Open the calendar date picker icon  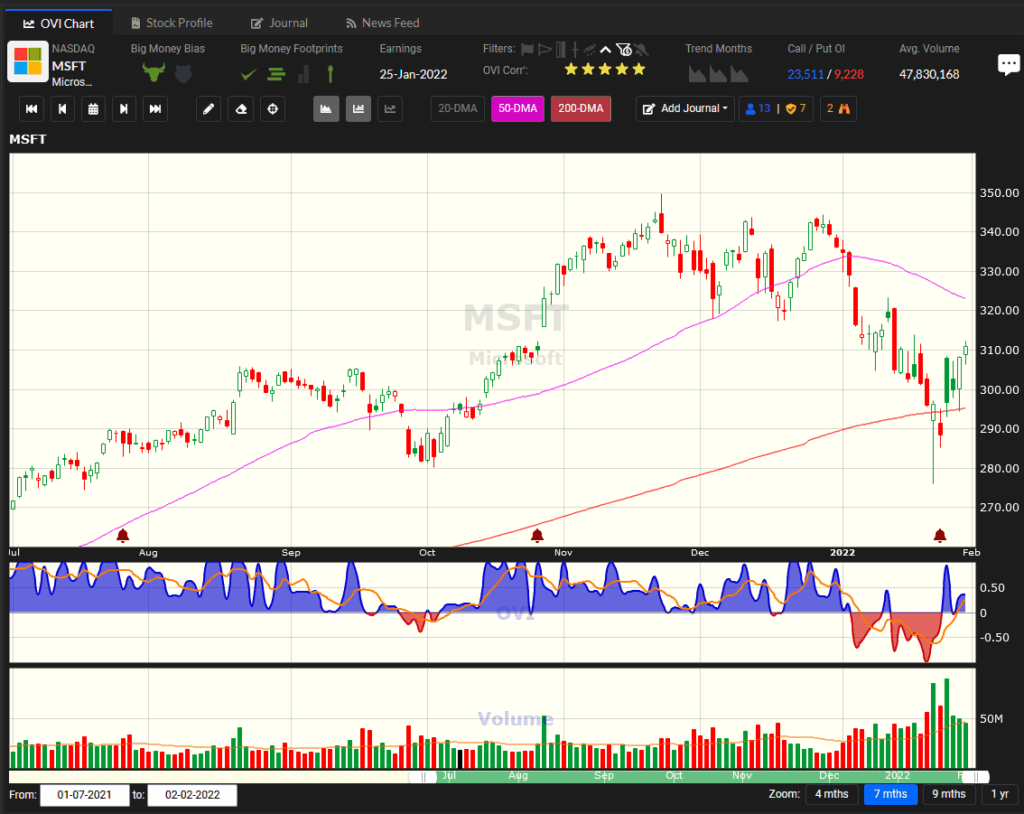point(93,109)
